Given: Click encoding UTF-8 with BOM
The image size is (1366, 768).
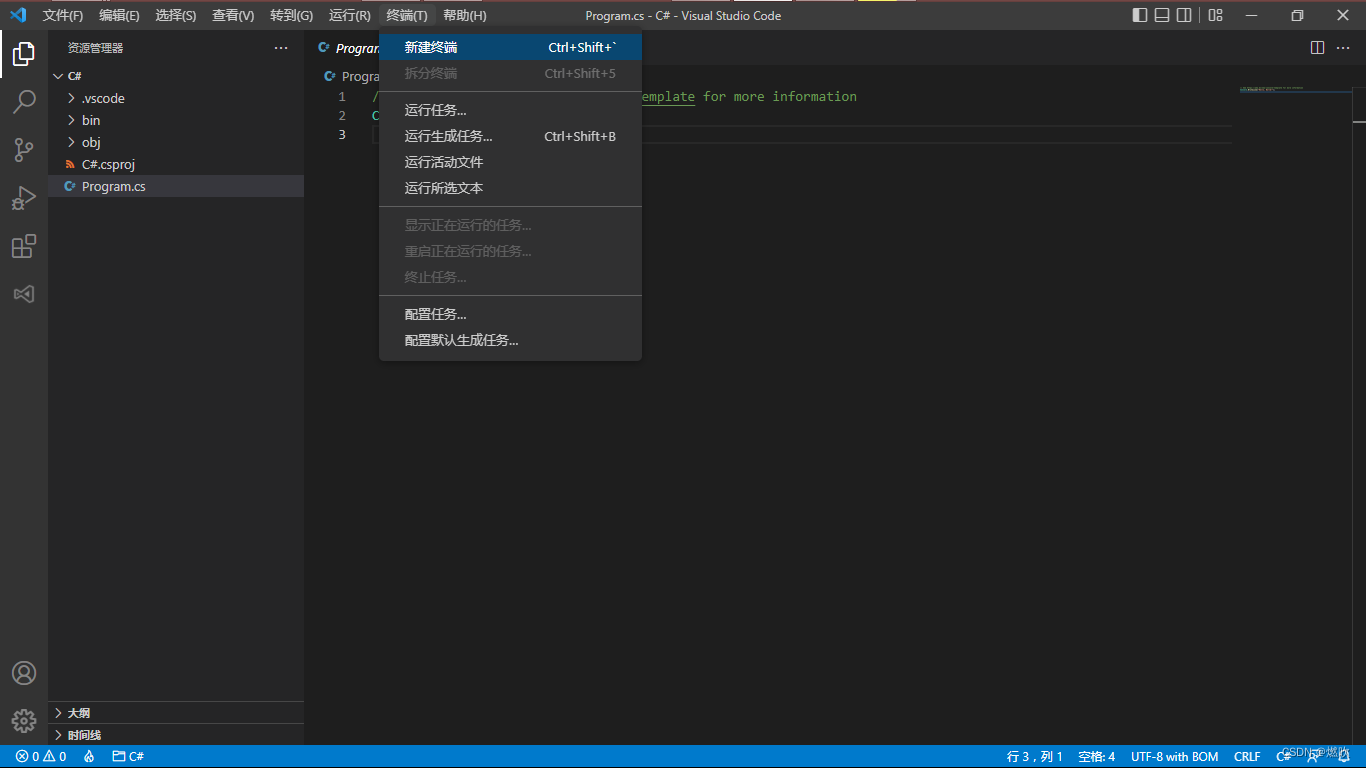Looking at the screenshot, I should click(1174, 757).
